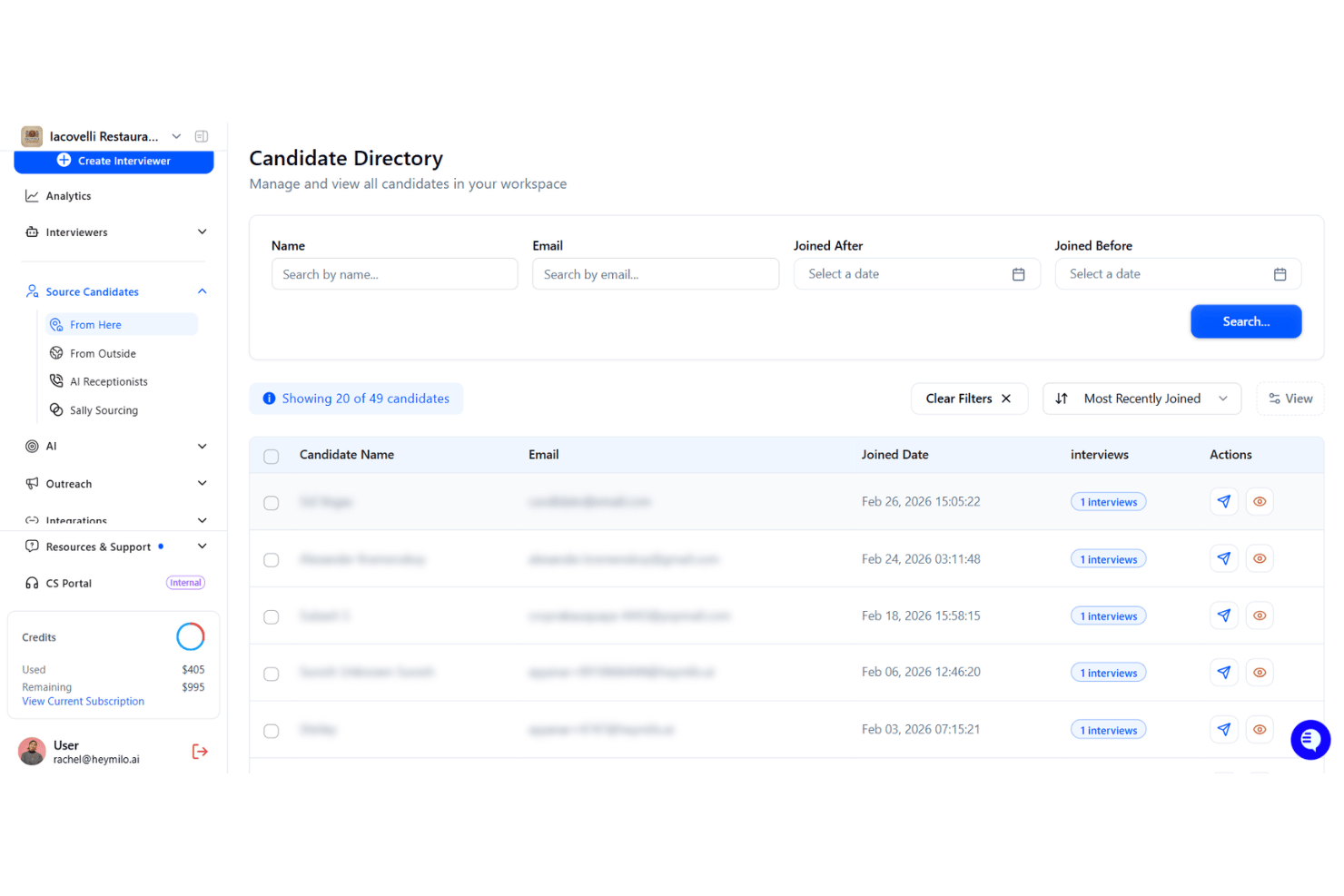Open the chat support bubble icon

1310,740
